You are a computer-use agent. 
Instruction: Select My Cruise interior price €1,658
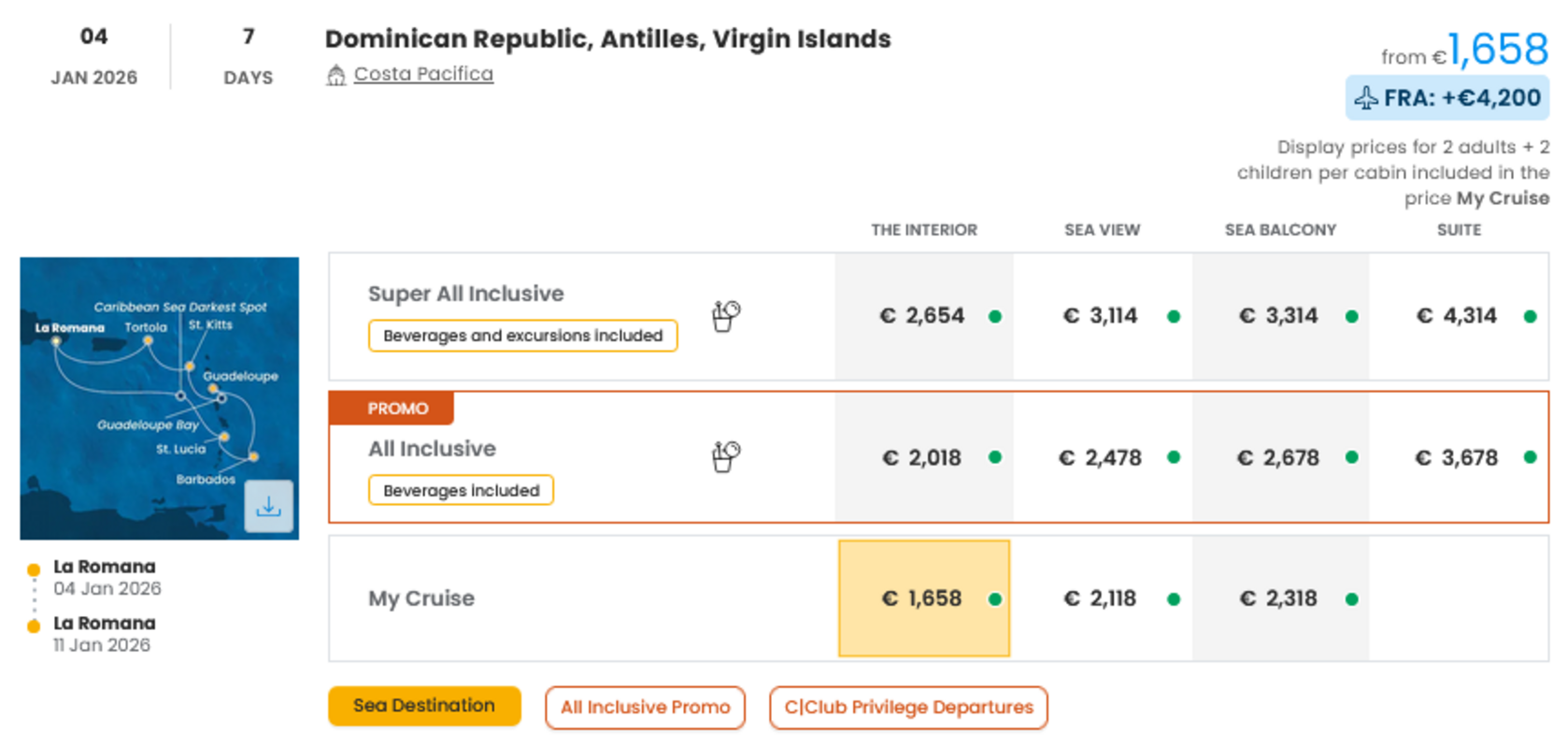[x=923, y=598]
